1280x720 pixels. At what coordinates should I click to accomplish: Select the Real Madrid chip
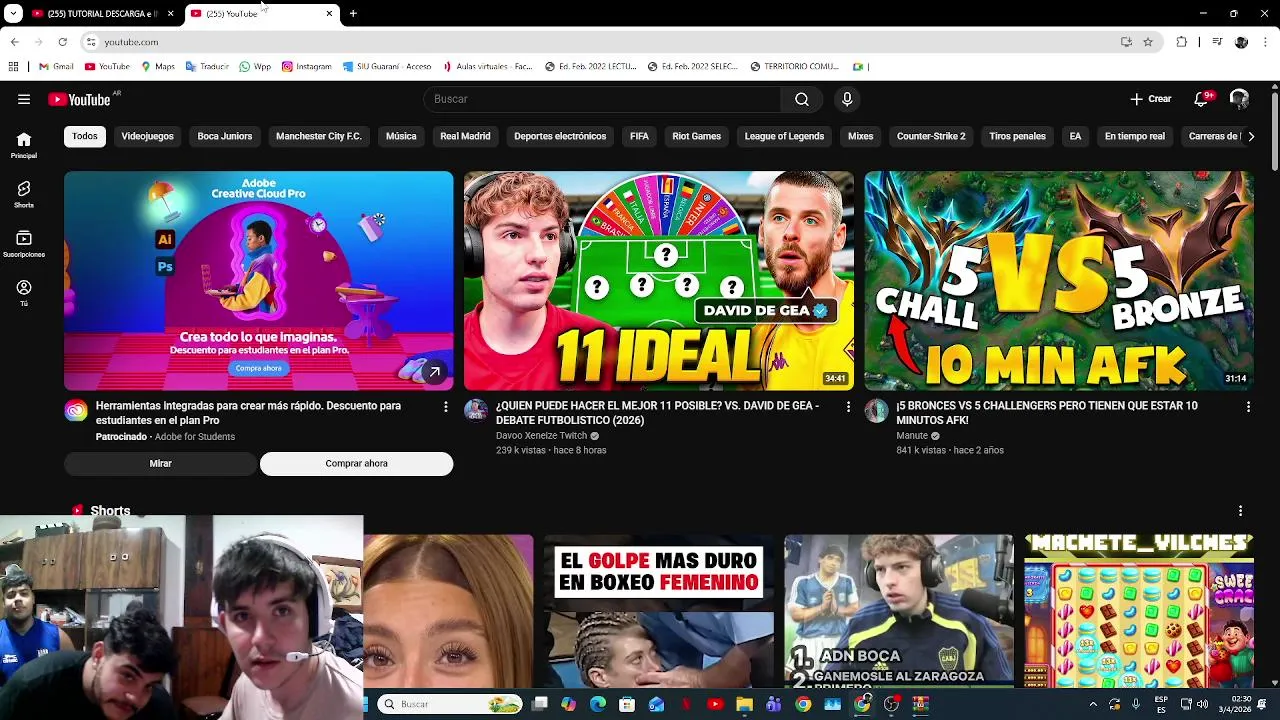[x=465, y=136]
